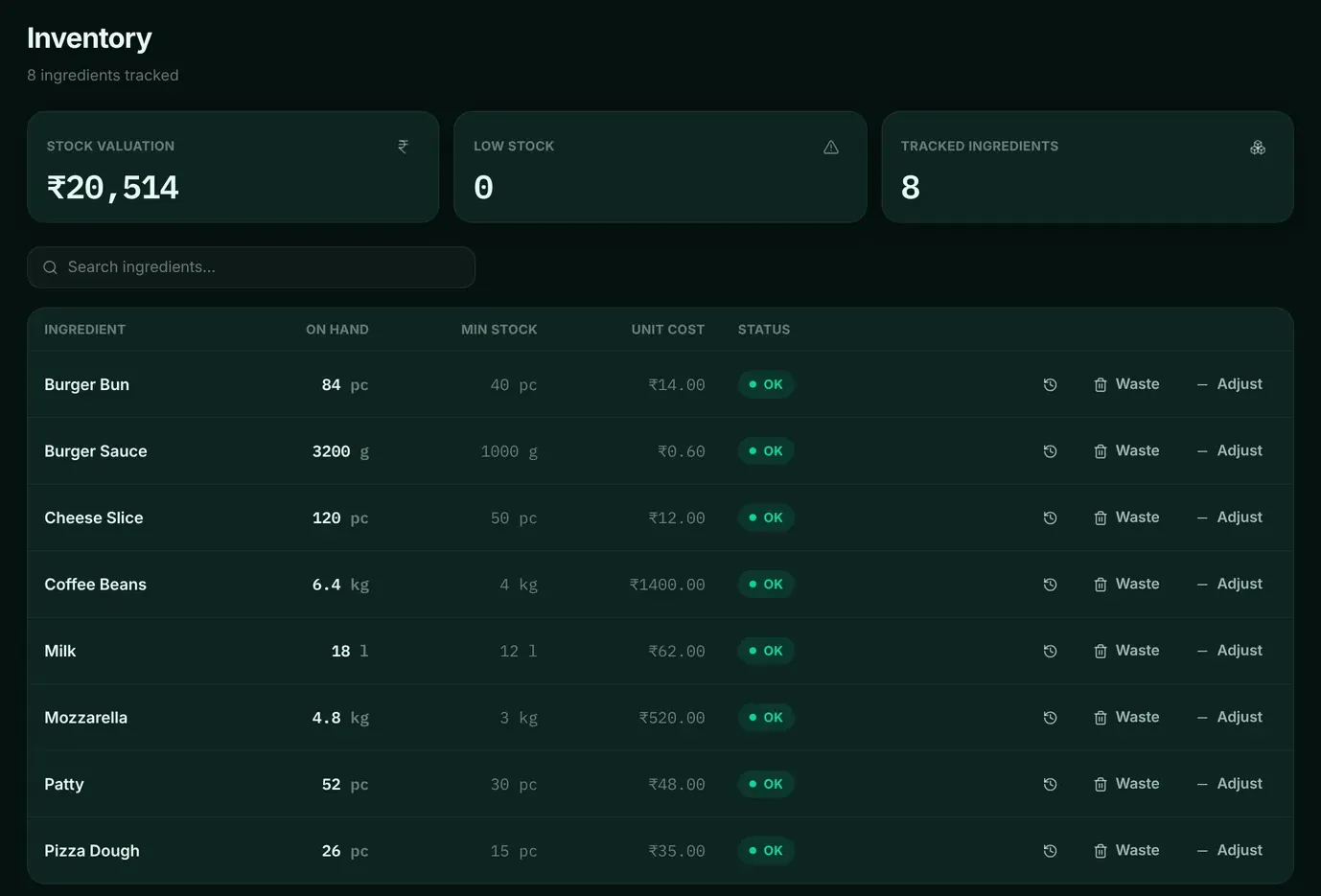Select the Mozzarella ingredient name
Viewport: 1321px width, 896px height.
click(x=85, y=718)
